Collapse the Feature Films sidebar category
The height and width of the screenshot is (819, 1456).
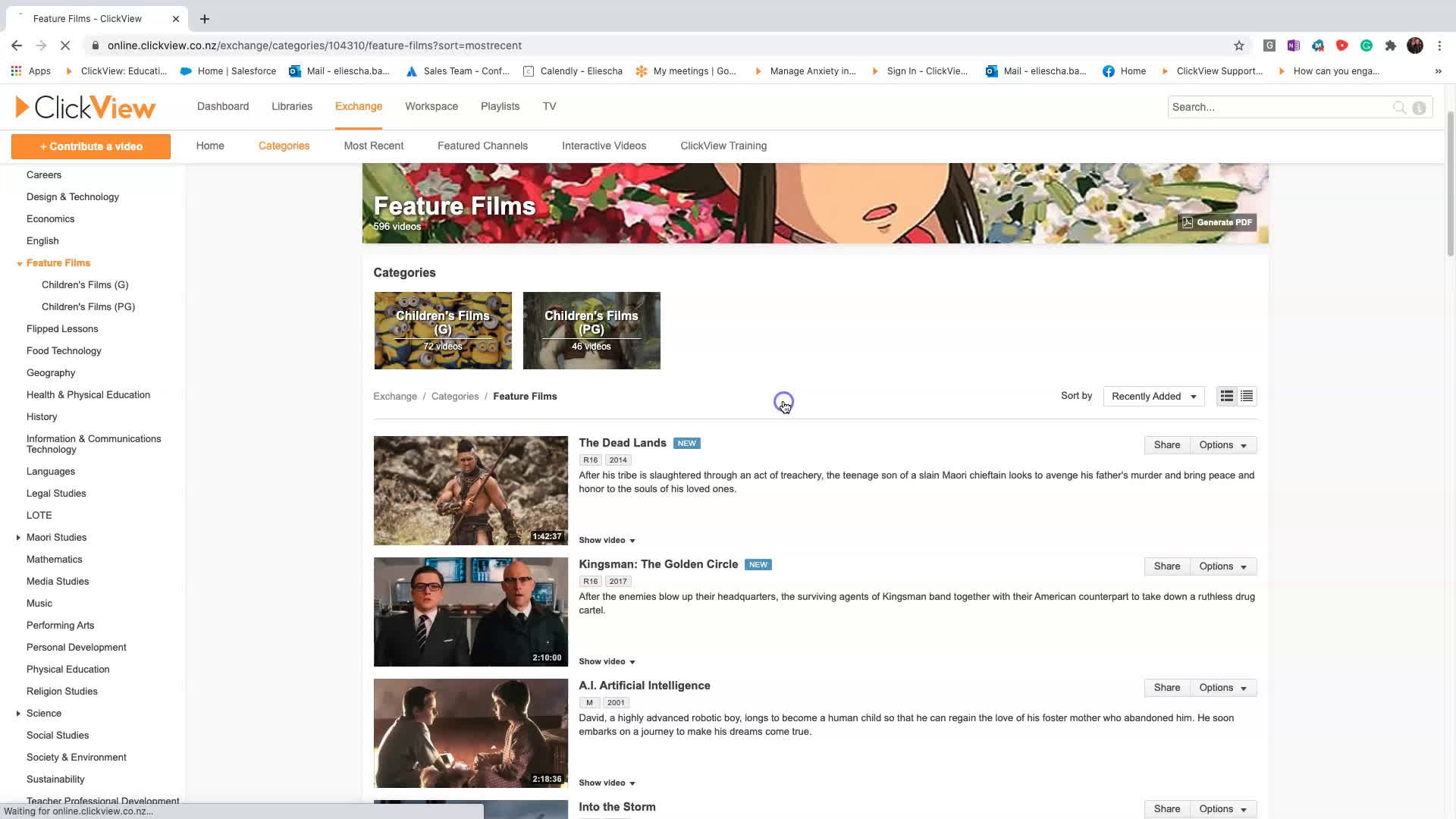point(20,264)
